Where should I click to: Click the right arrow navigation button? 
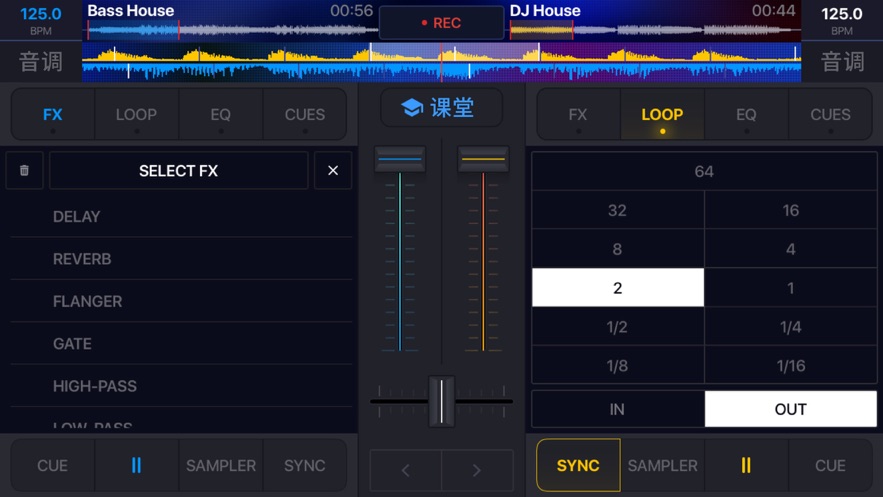coord(477,470)
